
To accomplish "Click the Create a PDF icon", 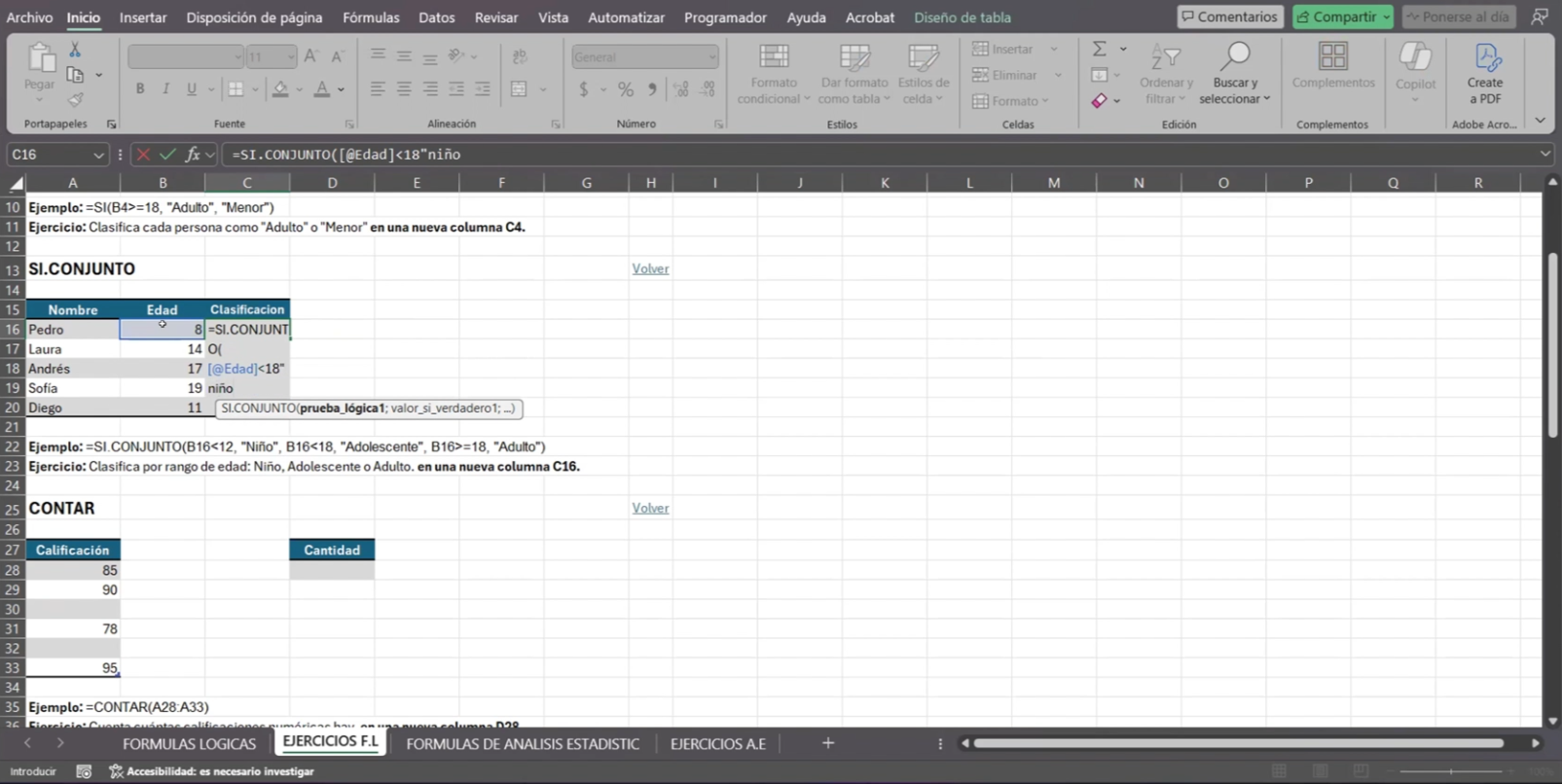I will tap(1485, 58).
